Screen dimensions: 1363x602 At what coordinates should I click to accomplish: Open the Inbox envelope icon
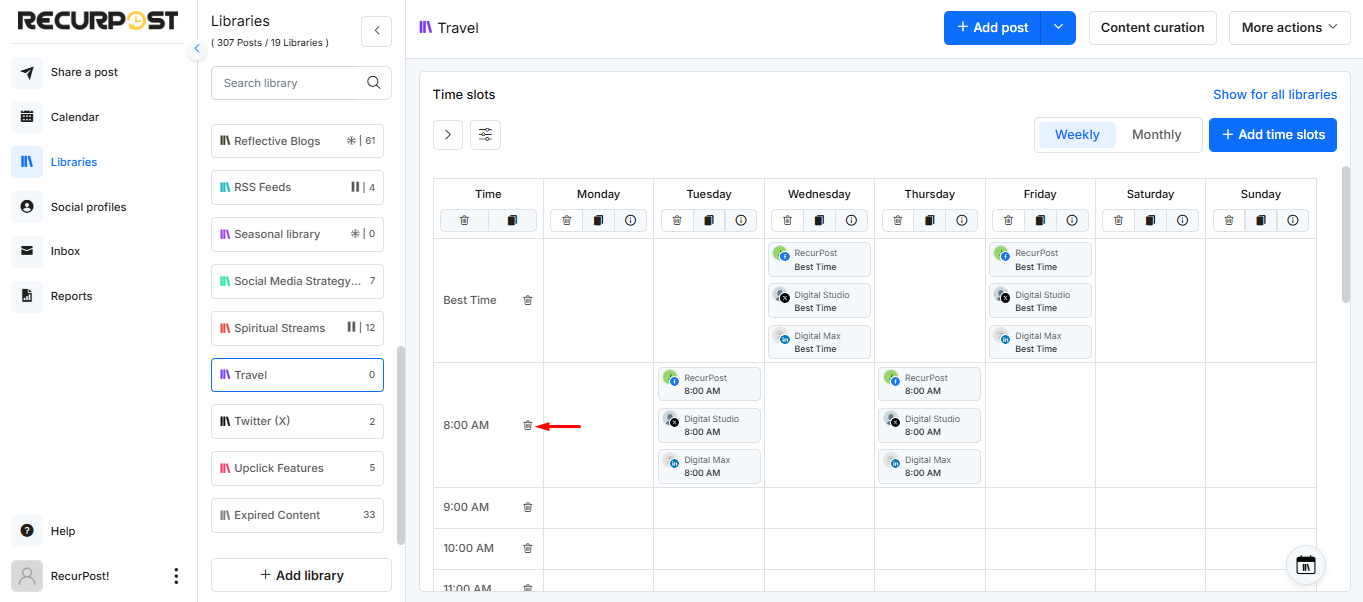tap(27, 251)
